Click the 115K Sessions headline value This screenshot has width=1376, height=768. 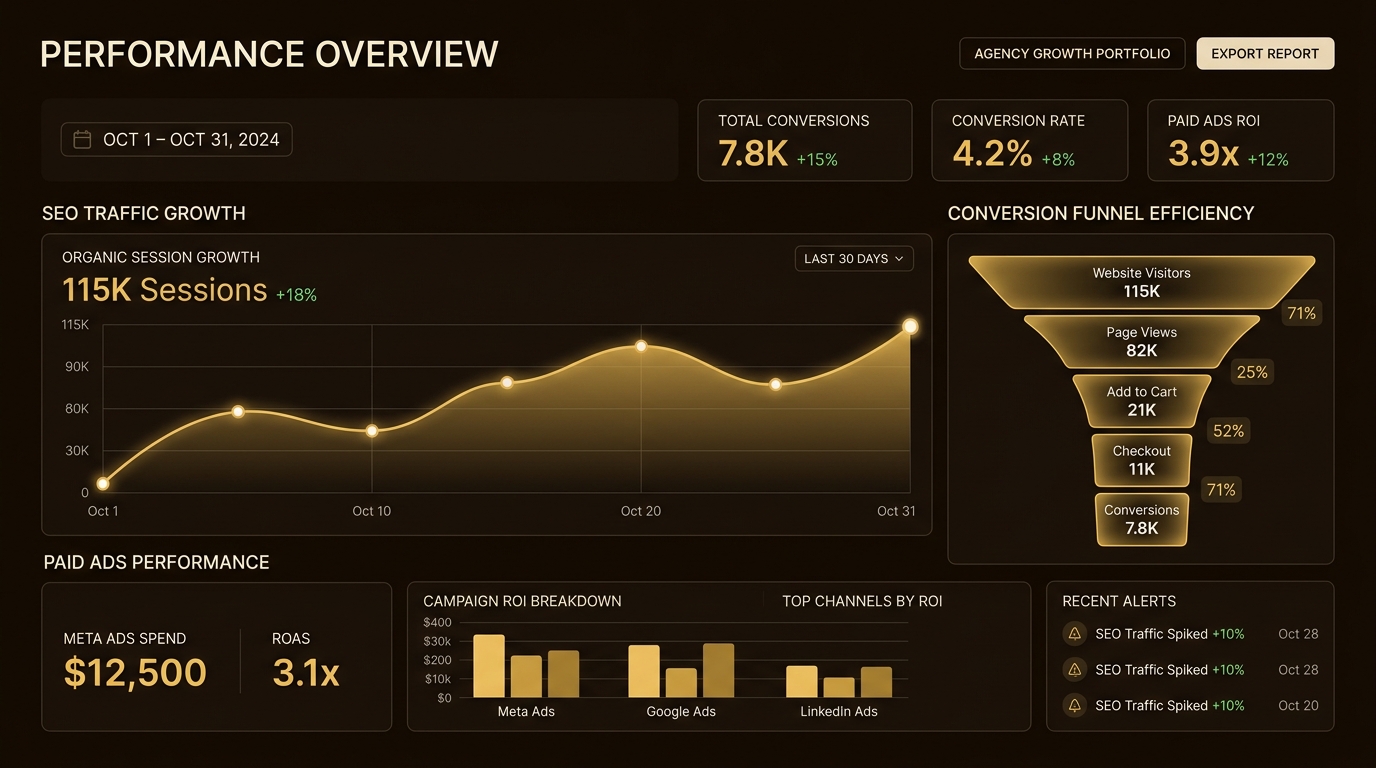tap(165, 290)
